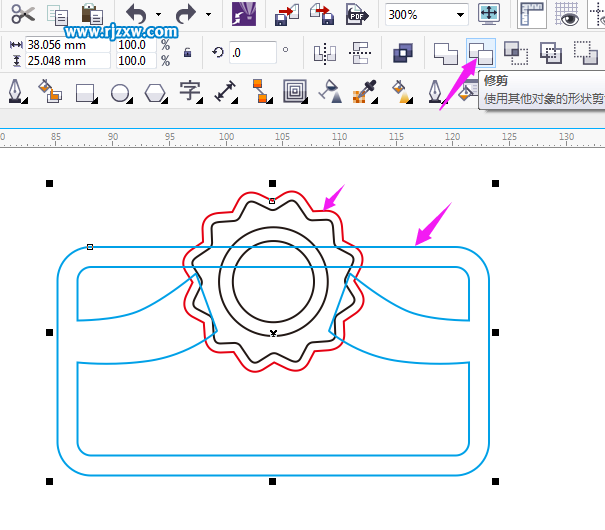The height and width of the screenshot is (530, 605).
Task: Select the Interactive Fill bucket tool
Action: 402,92
